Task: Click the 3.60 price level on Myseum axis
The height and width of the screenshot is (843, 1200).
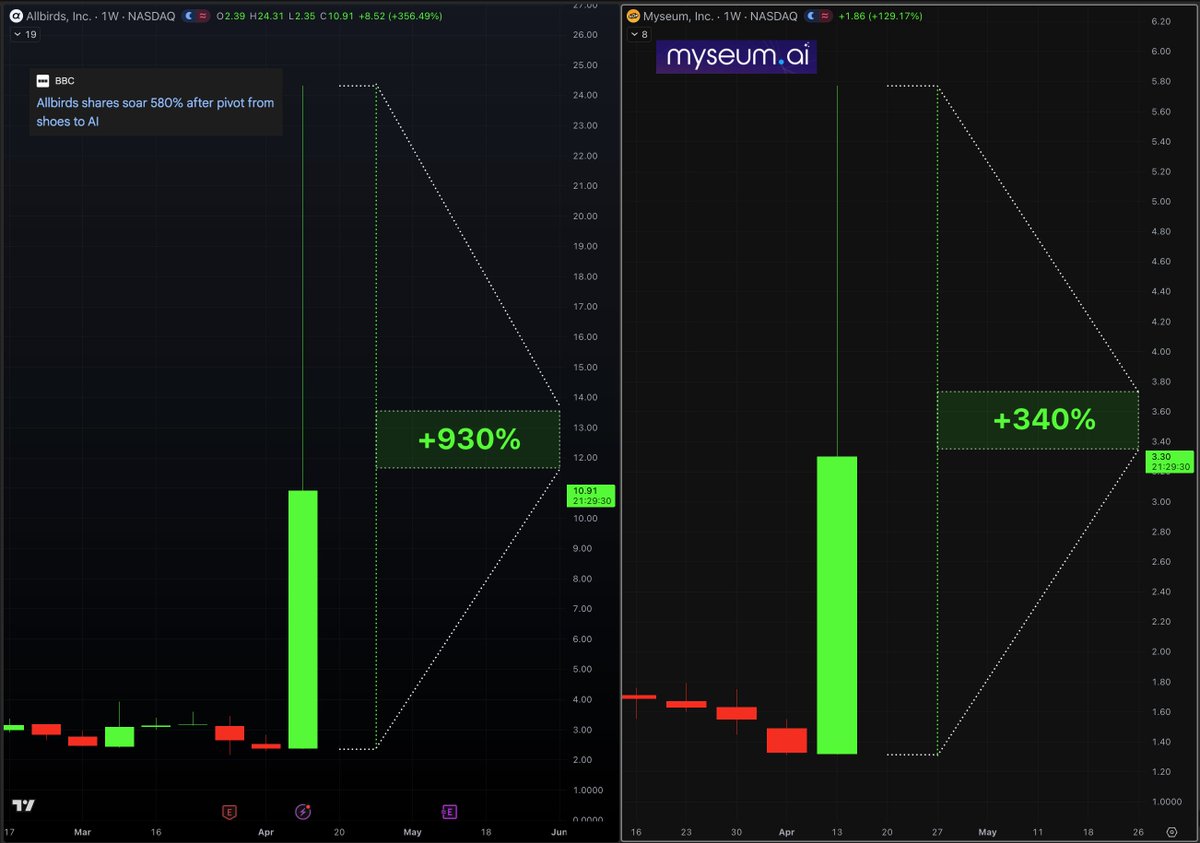Action: [x=1161, y=412]
